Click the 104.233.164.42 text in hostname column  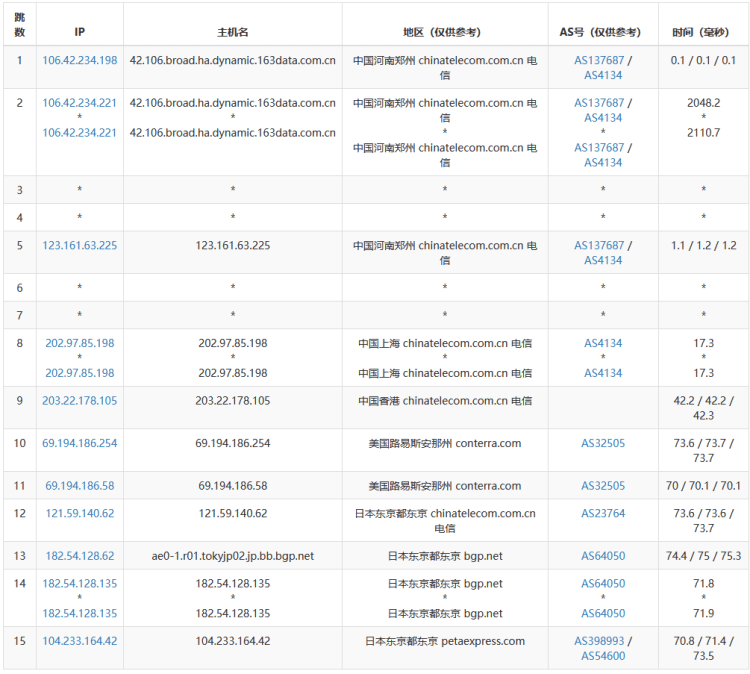coord(232,641)
